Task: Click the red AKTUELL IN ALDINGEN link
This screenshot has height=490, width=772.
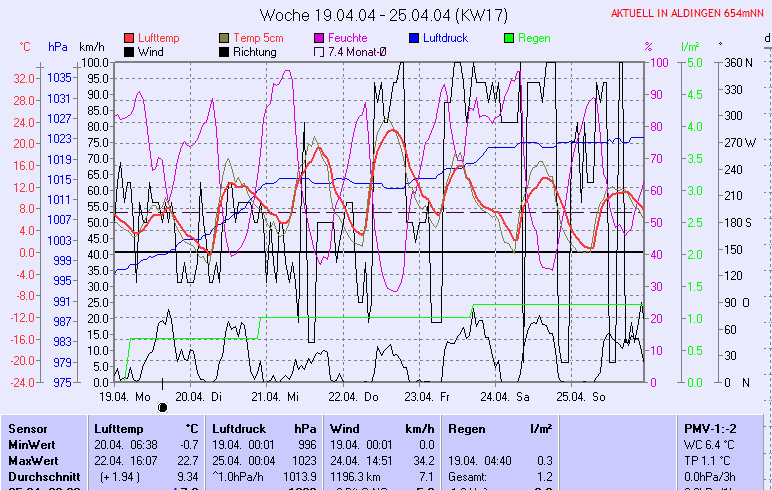Action: click(x=689, y=13)
